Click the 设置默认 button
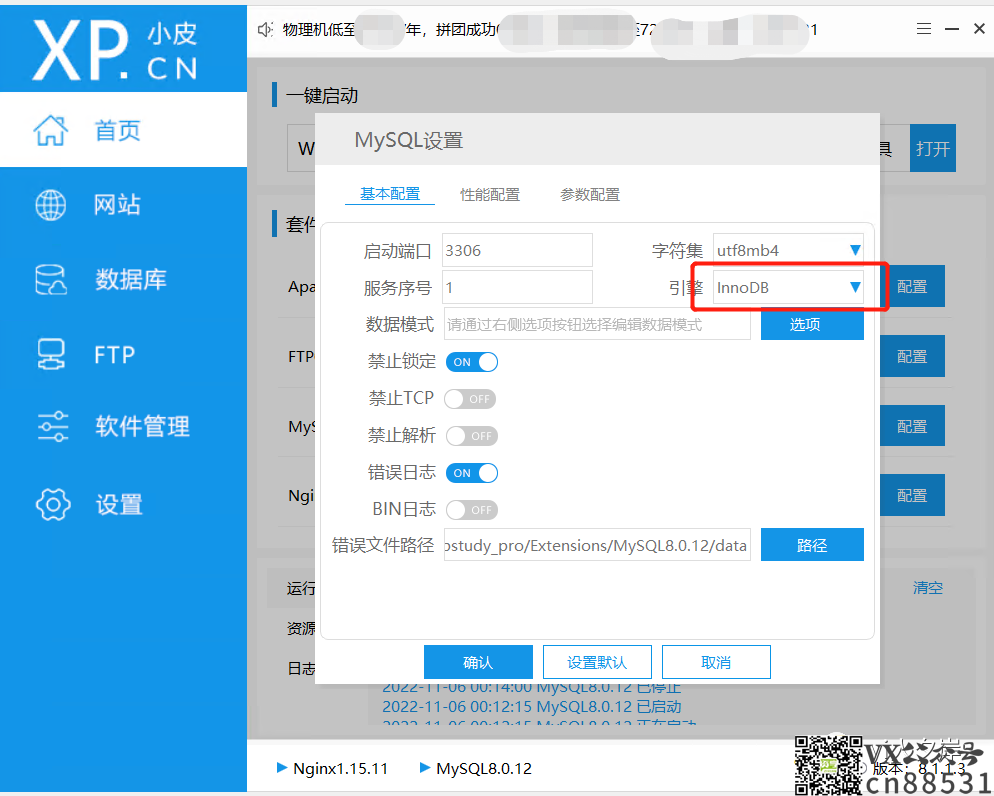The height and width of the screenshot is (796, 994). tap(597, 662)
